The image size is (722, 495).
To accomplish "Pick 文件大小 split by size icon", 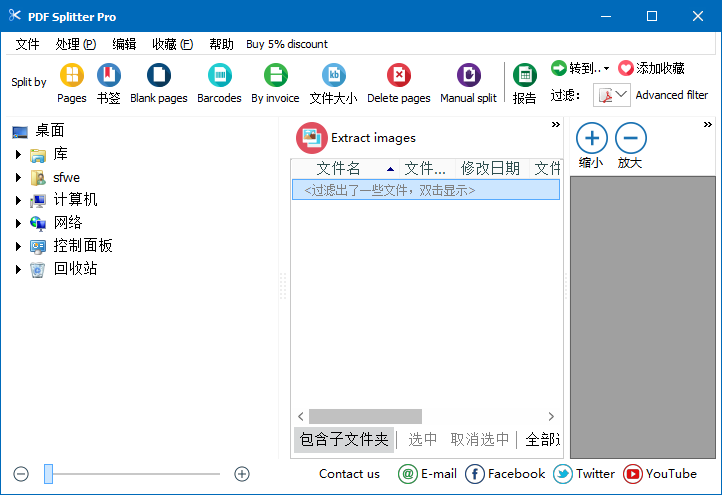I will (x=334, y=75).
